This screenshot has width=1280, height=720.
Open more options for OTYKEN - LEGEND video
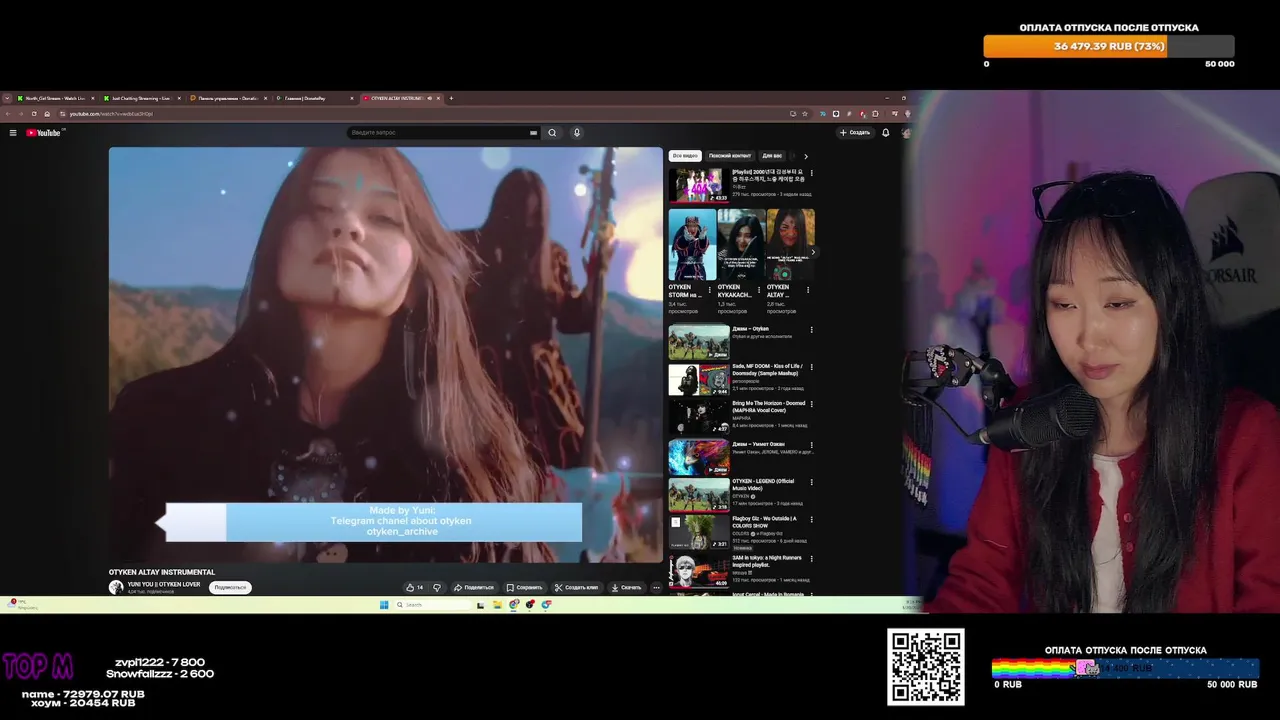click(x=811, y=482)
